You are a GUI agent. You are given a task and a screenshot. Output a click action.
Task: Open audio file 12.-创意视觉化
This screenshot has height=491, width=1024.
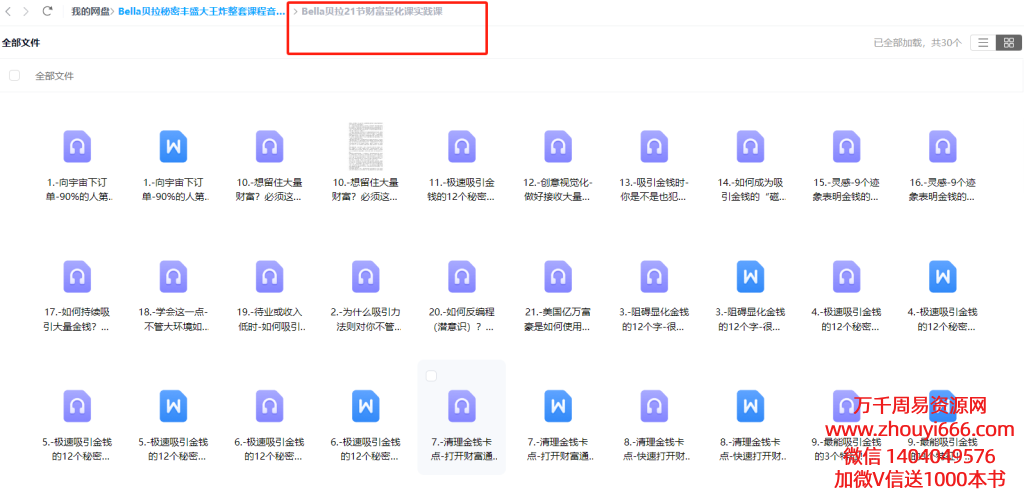(557, 147)
